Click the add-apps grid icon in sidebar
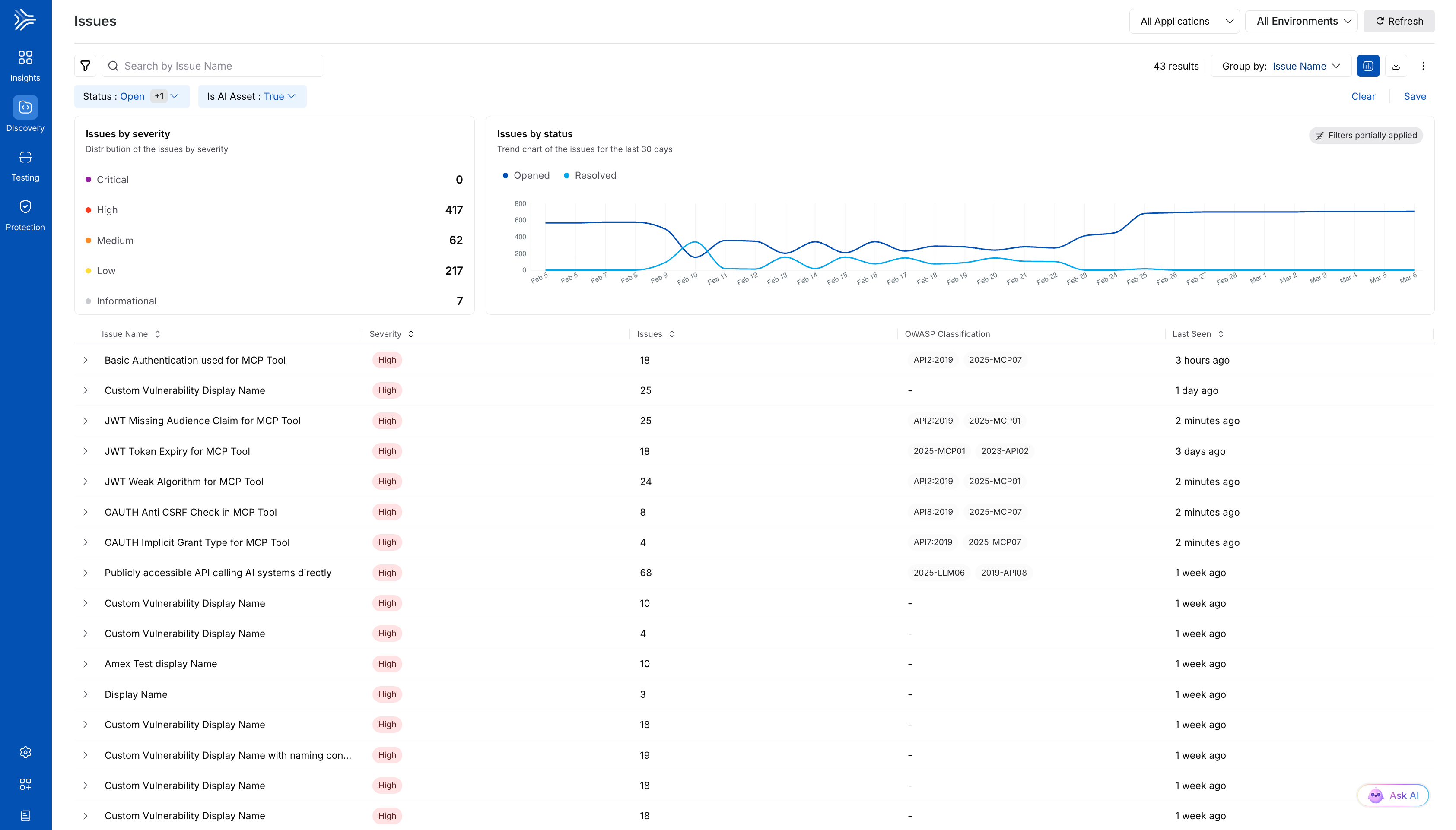 pos(25,784)
